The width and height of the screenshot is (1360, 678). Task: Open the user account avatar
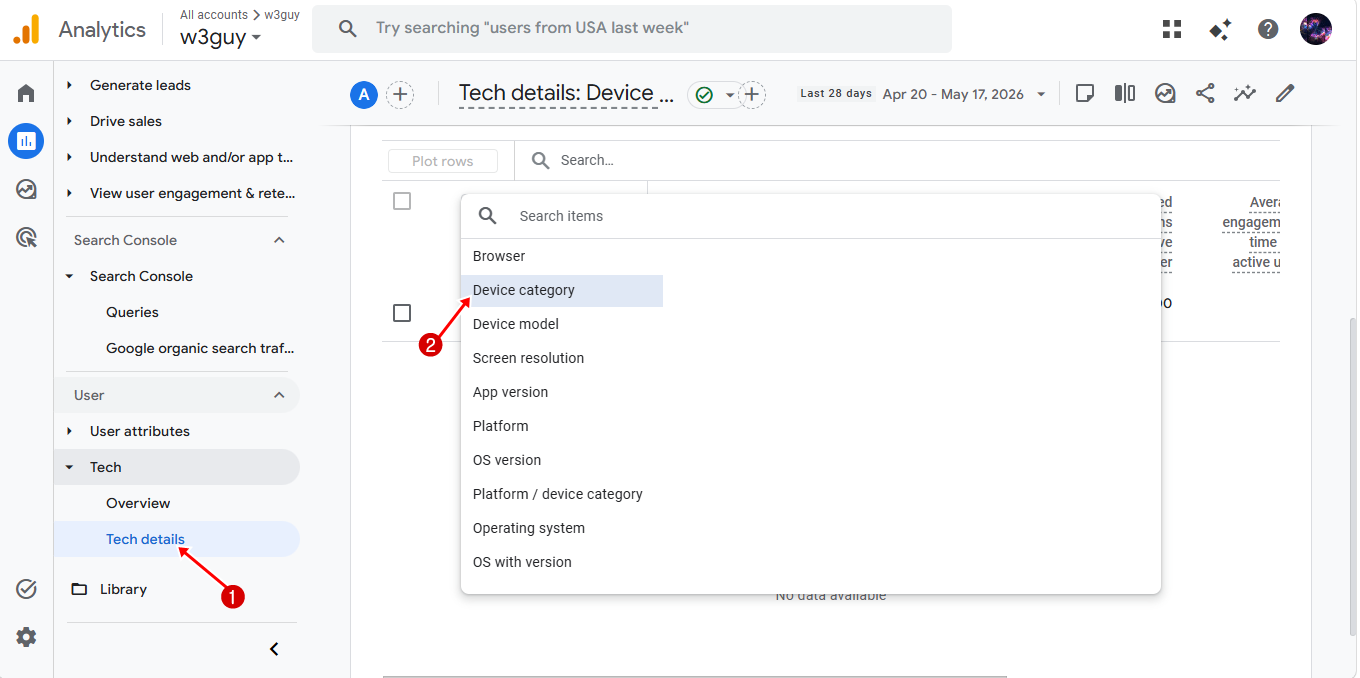(x=1316, y=29)
